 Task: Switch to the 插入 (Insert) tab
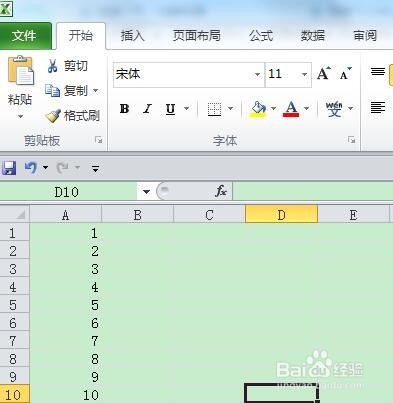point(132,35)
